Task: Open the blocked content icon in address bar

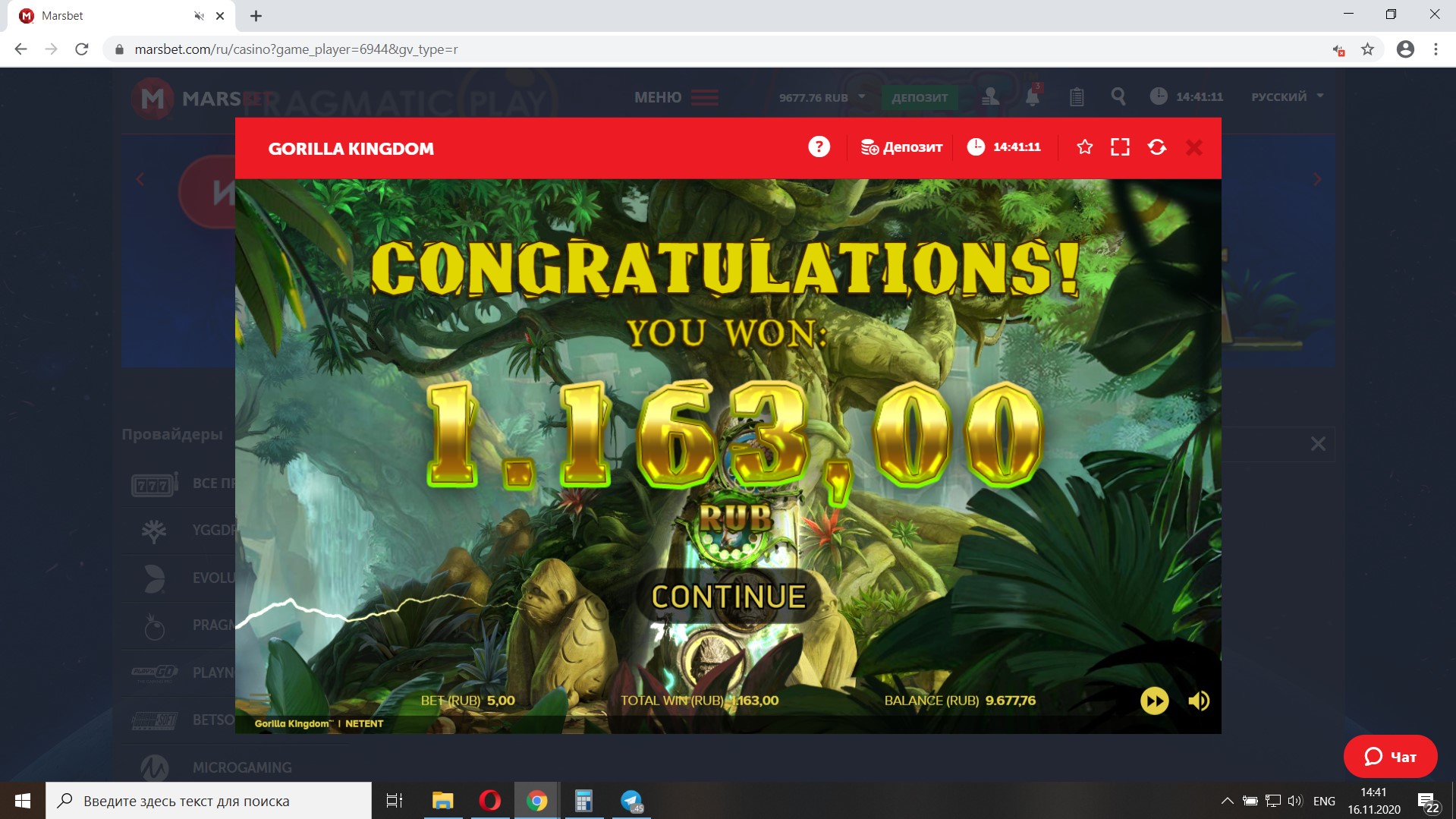Action: pyautogui.click(x=1338, y=50)
